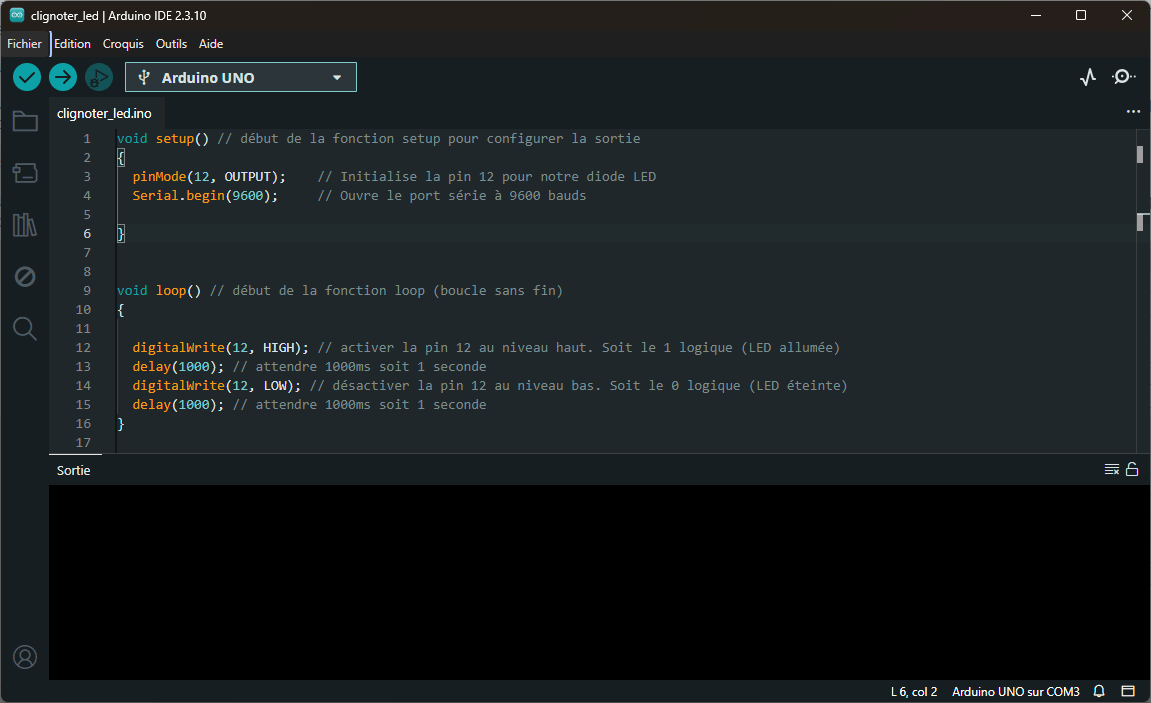Viewport: 1151px width, 703px height.
Task: Click 'void loop()' on line 9
Action: tap(159, 291)
